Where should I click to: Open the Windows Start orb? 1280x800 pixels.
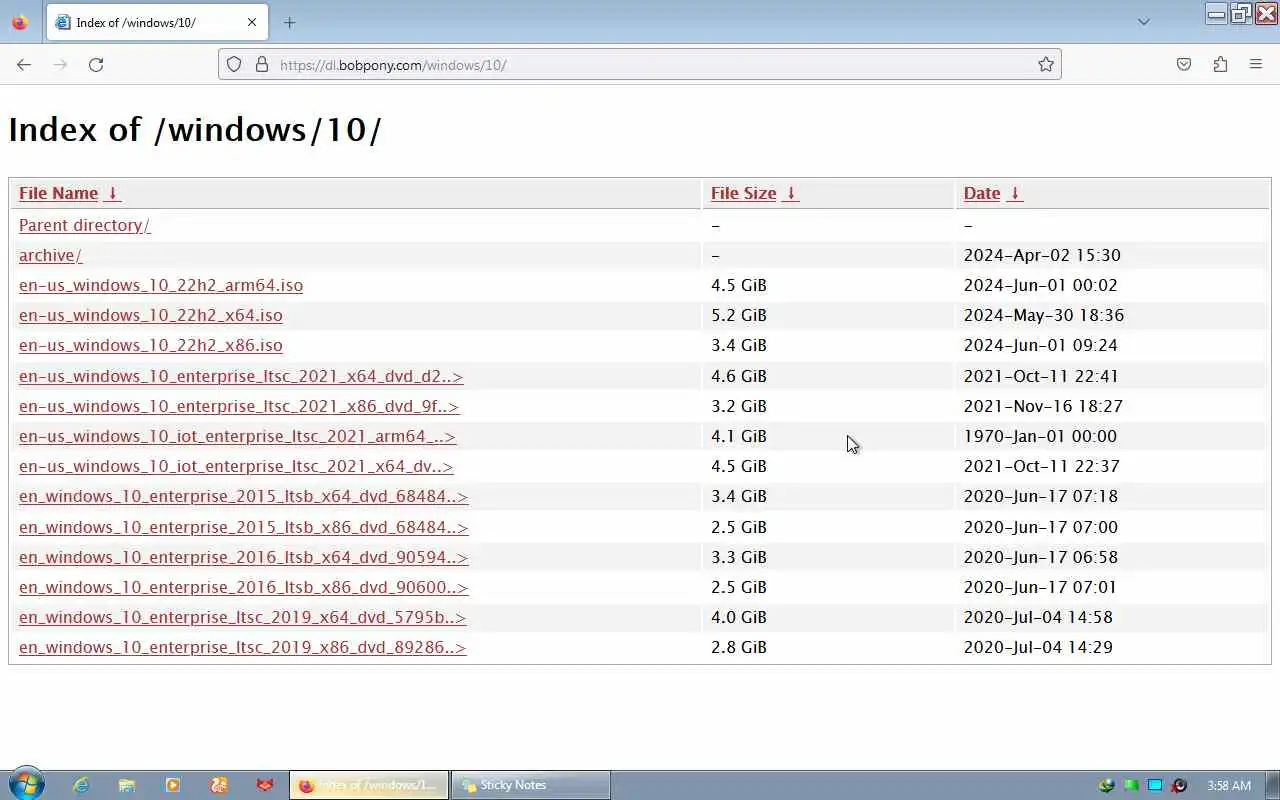[x=26, y=785]
